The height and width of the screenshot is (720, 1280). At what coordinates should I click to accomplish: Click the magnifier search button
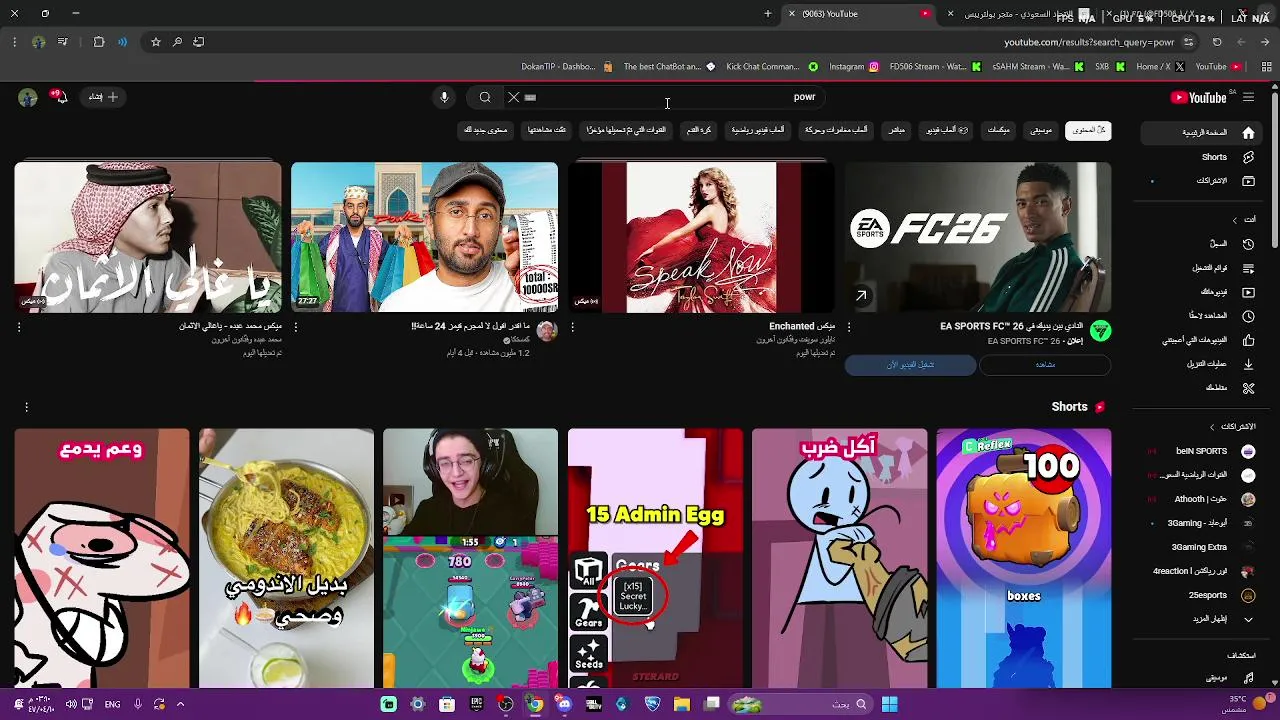pos(485,97)
